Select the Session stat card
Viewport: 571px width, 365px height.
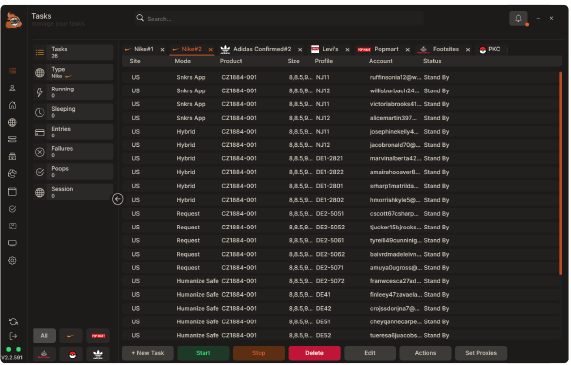73,192
